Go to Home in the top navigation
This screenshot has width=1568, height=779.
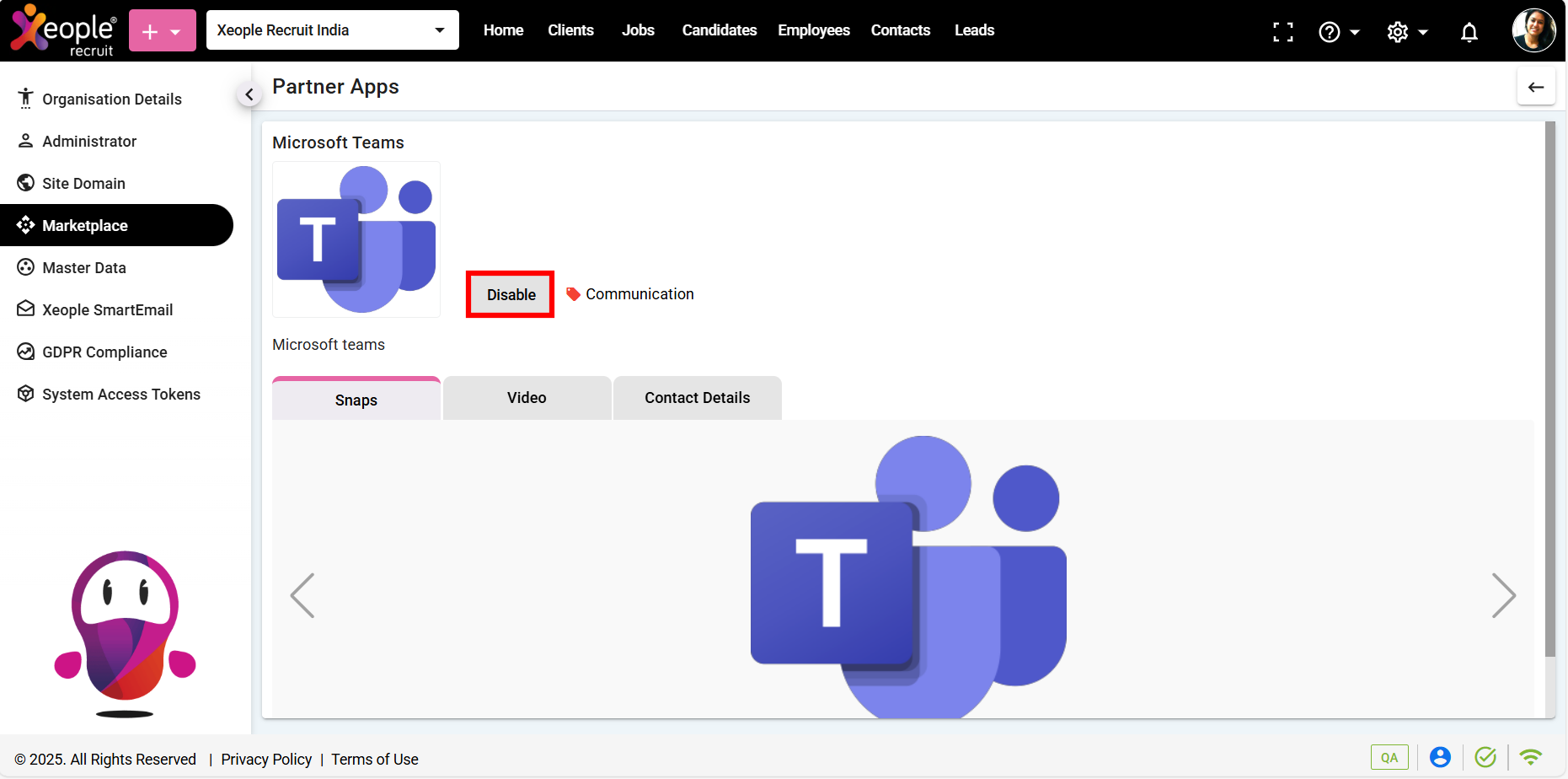point(503,30)
